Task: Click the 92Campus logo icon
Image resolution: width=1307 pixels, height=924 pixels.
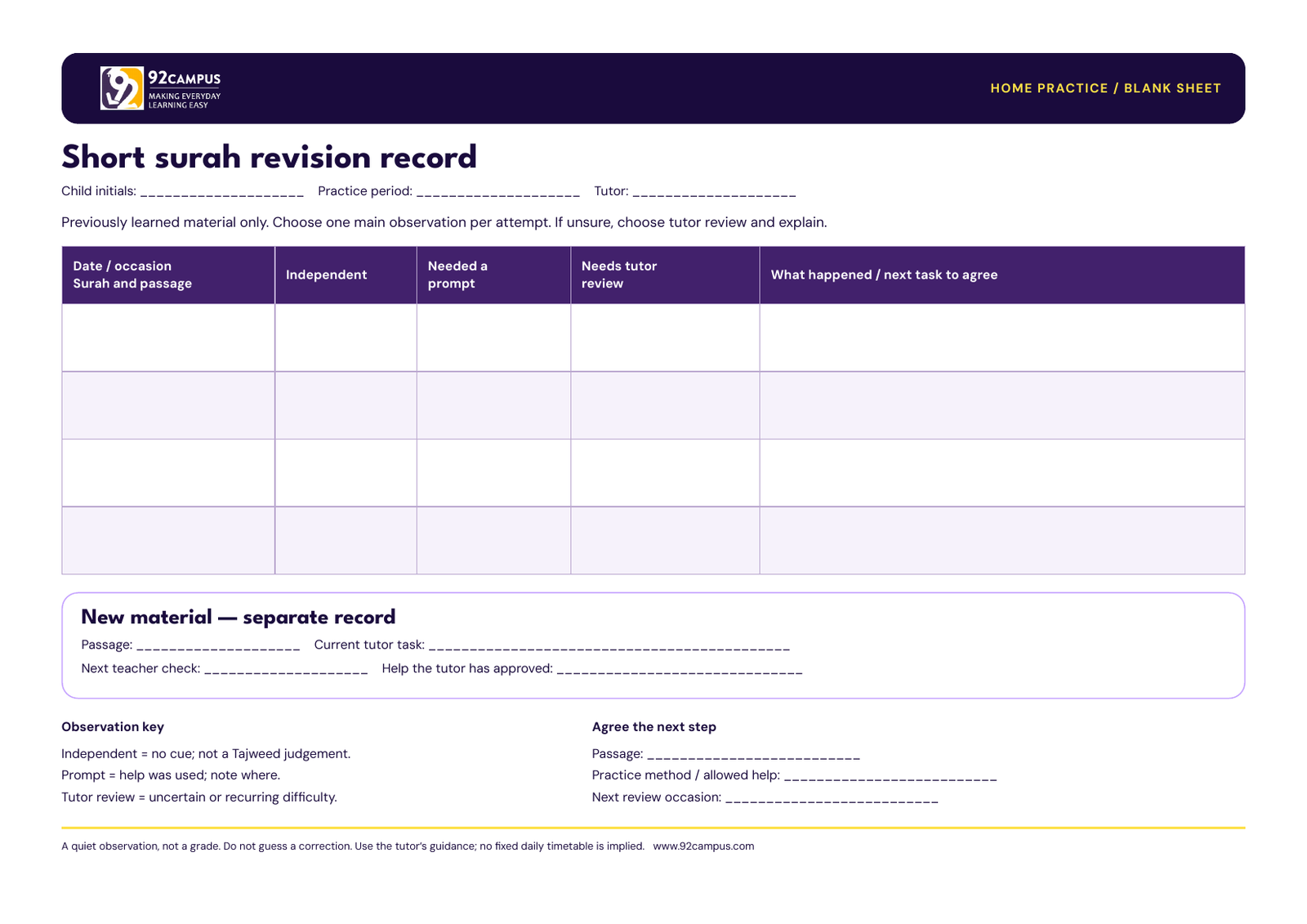Action: (122, 88)
